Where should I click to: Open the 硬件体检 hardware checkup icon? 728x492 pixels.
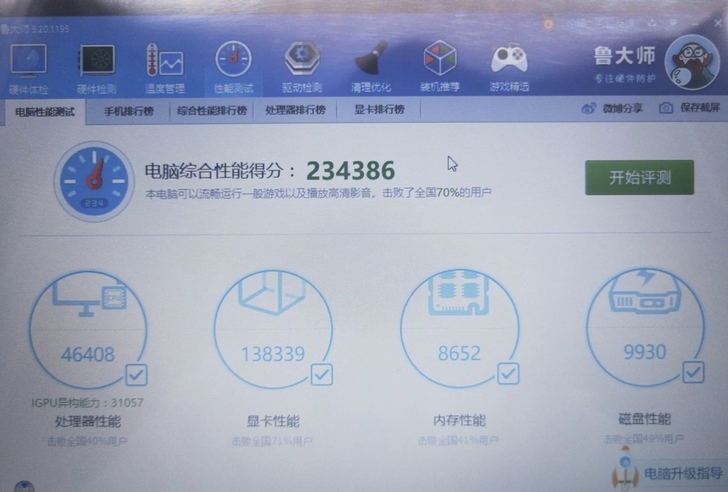point(28,60)
